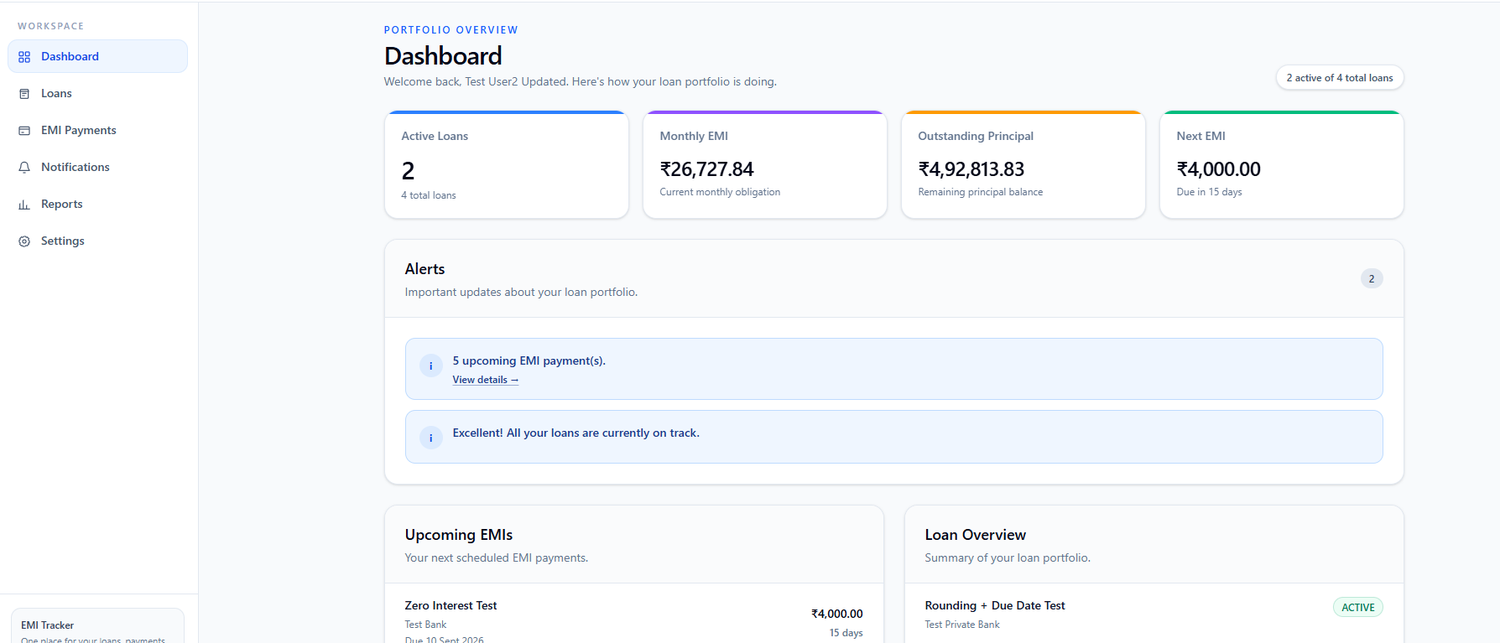Click the ₹4,000.00 amount in Upcoming EMIs
The height and width of the screenshot is (643, 1500).
(837, 614)
